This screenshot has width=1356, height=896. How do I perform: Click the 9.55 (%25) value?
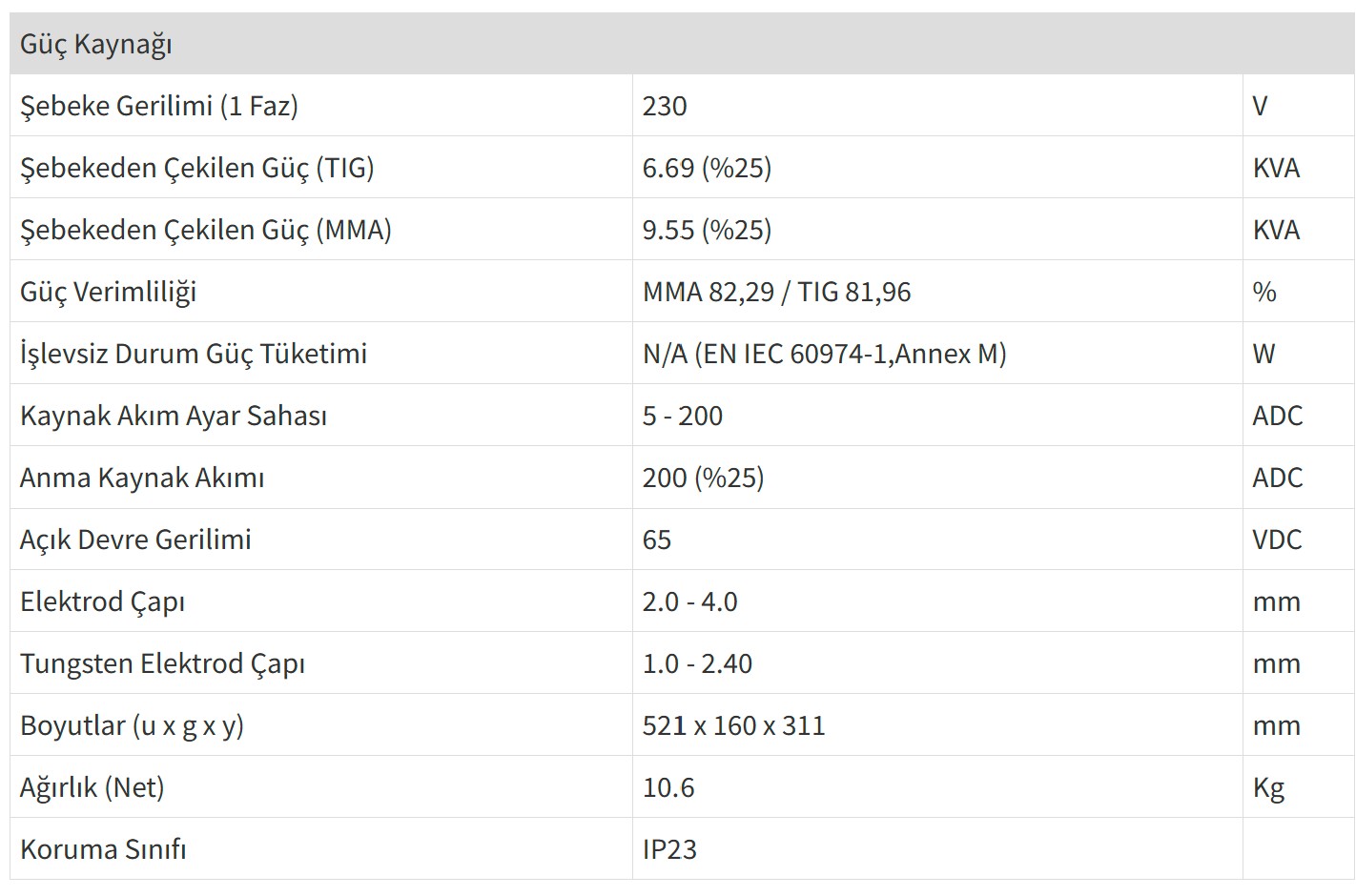pos(707,230)
